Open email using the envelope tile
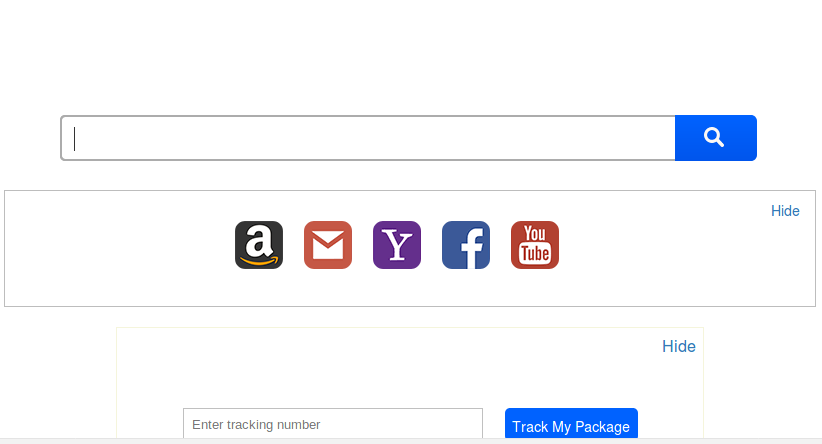Image resolution: width=822 pixels, height=444 pixels. tap(328, 245)
